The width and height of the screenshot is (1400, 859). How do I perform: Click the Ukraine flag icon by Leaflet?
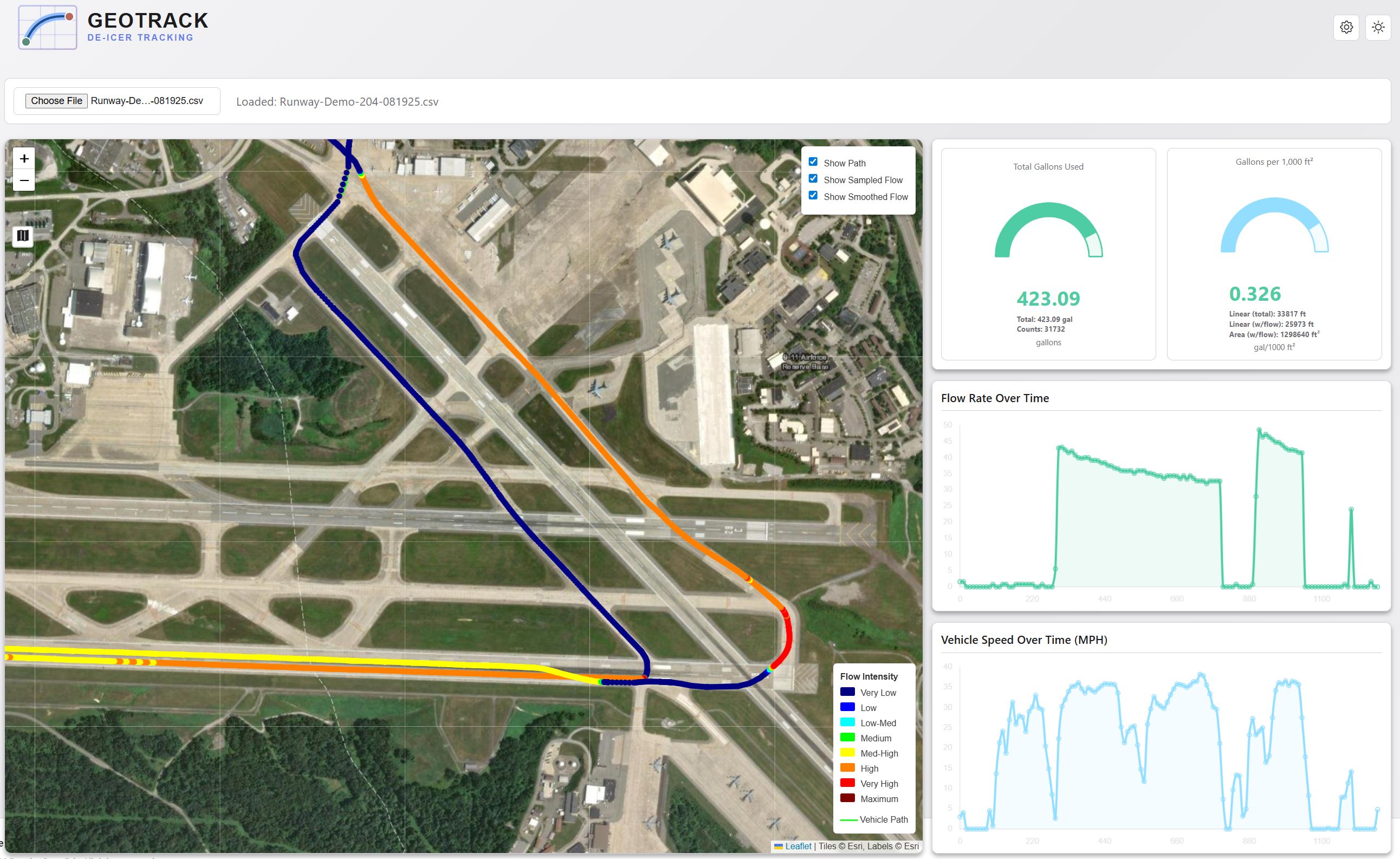(x=779, y=846)
